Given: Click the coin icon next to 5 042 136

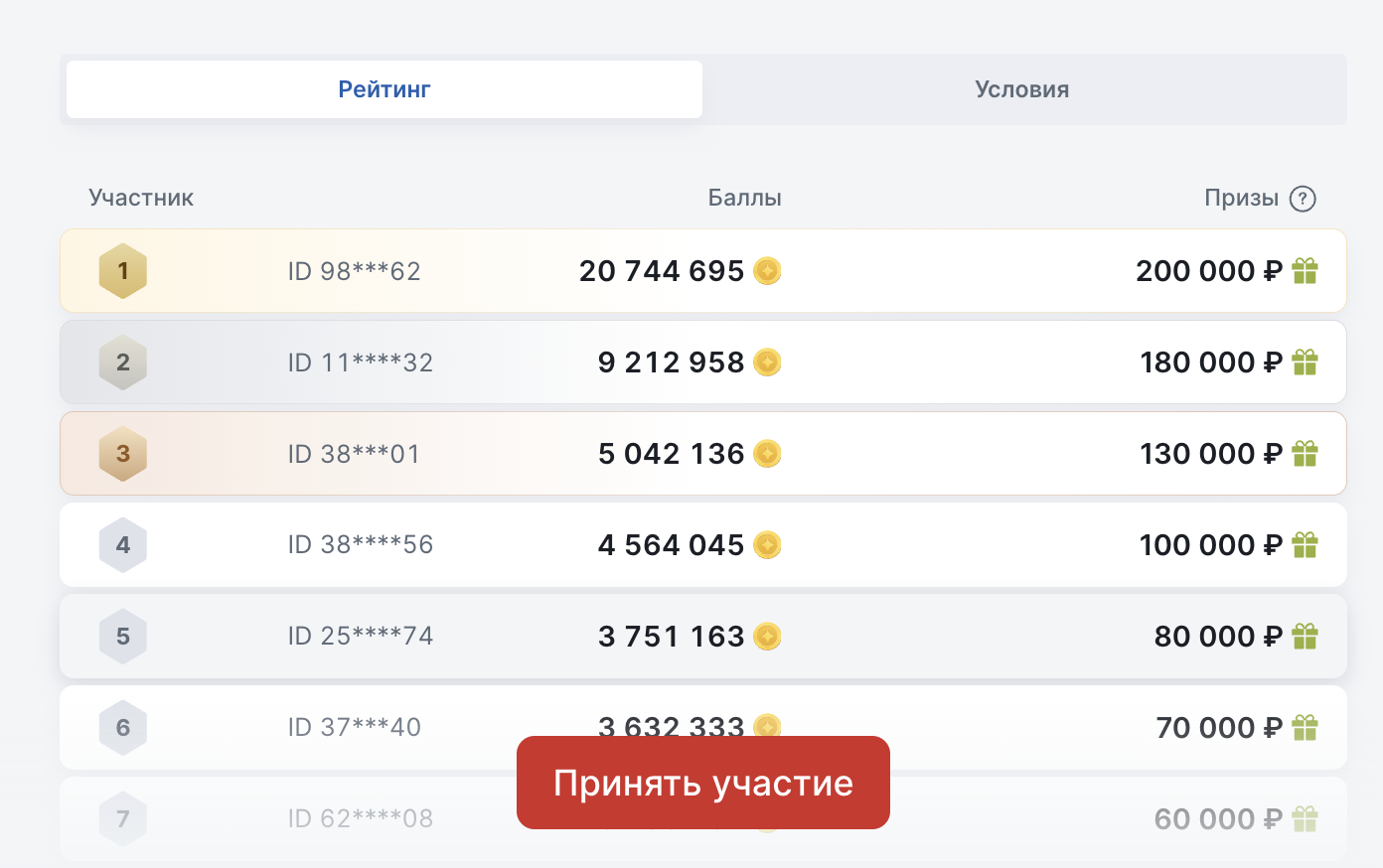Looking at the screenshot, I should [767, 454].
